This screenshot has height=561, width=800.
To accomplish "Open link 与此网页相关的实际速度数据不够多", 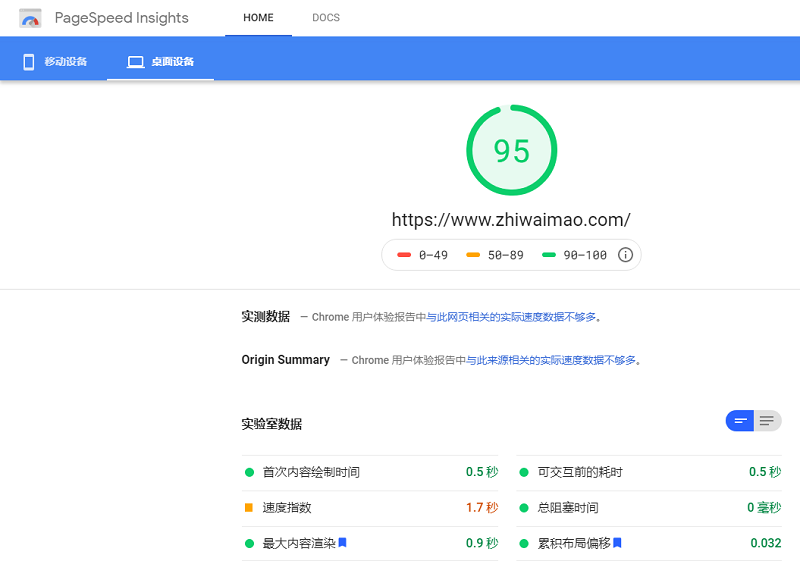I will 511,317.
